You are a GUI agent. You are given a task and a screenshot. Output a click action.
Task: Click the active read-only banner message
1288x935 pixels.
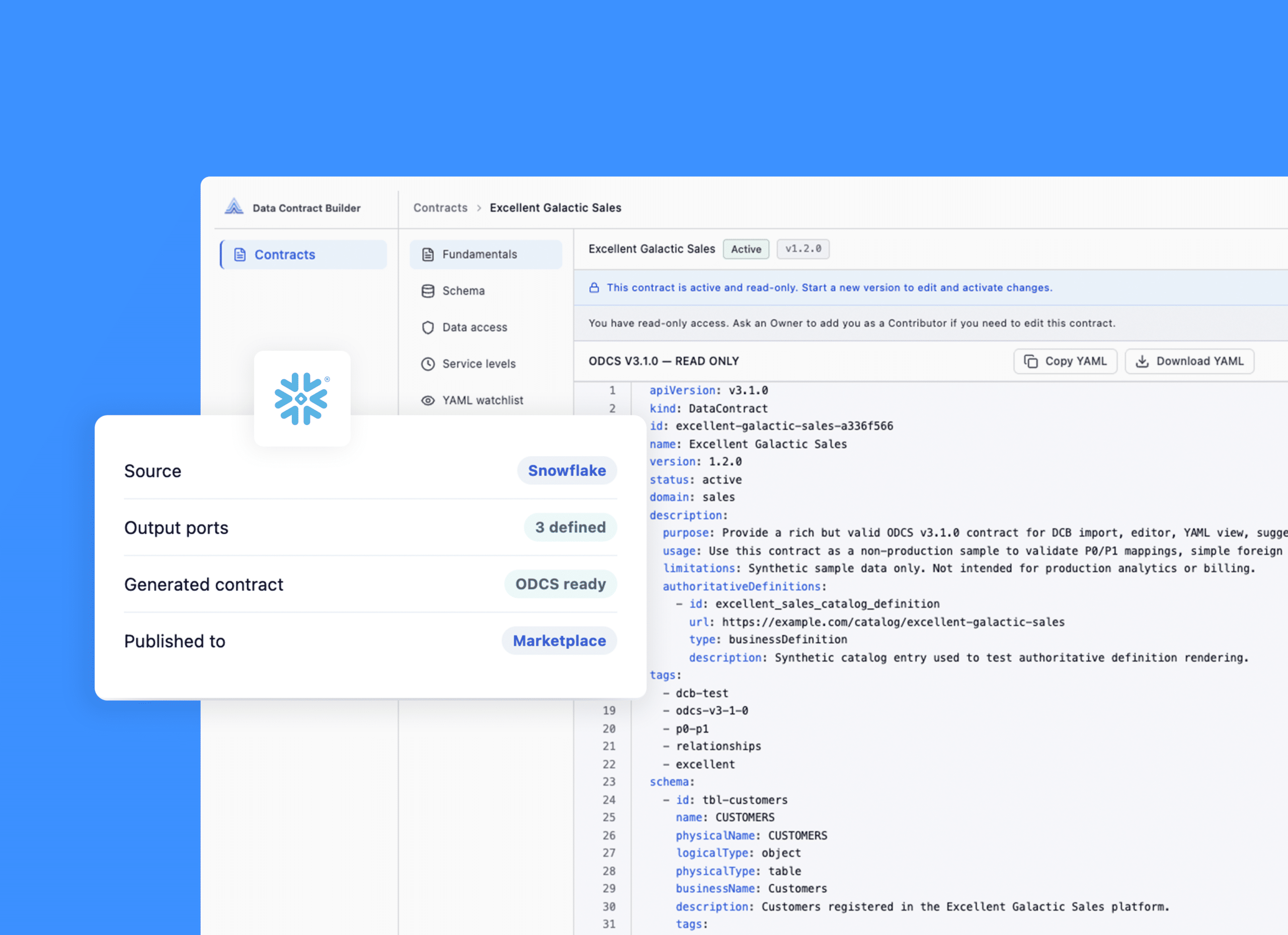[x=830, y=288]
